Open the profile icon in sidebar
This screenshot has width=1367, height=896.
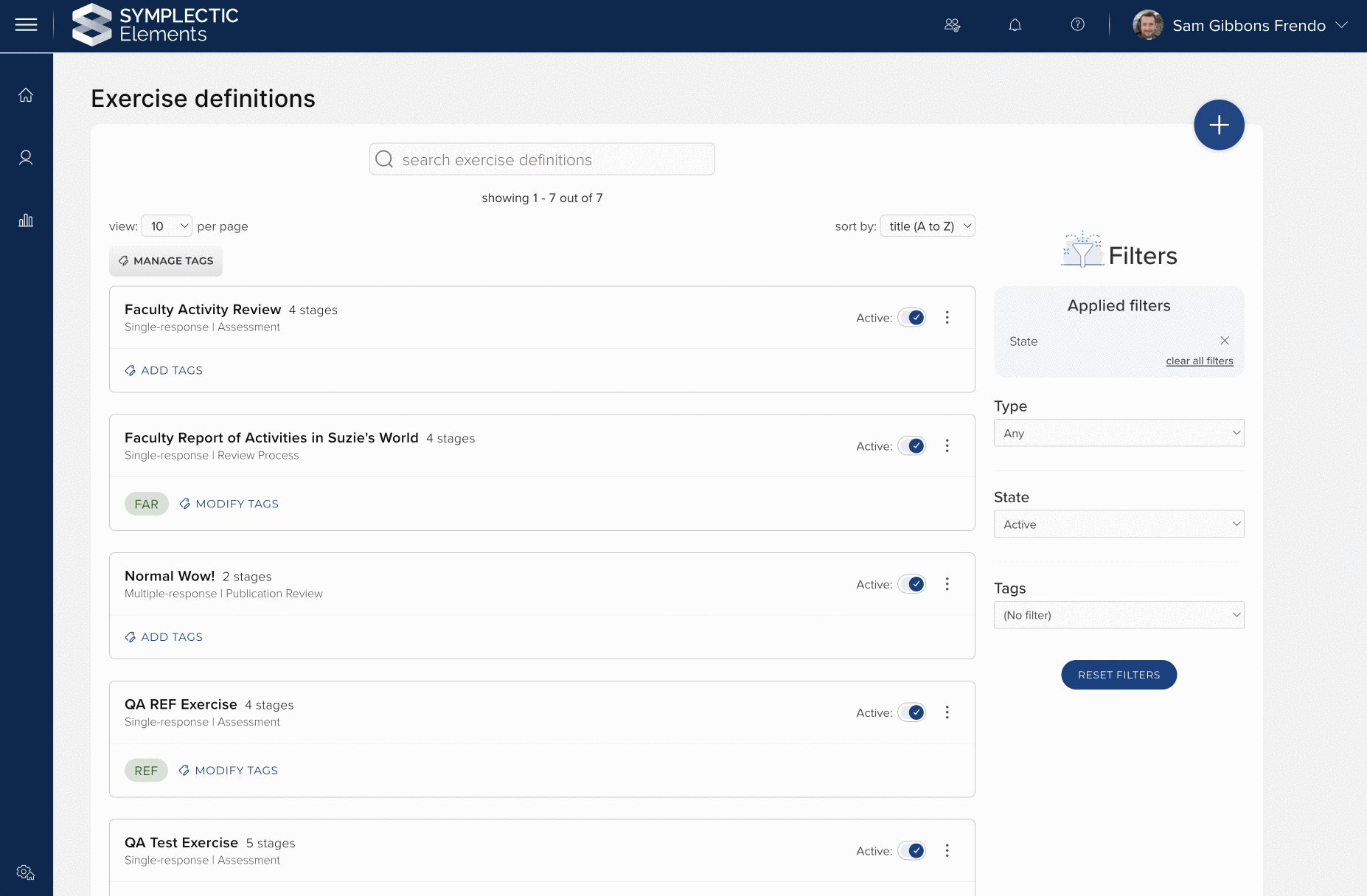point(26,157)
